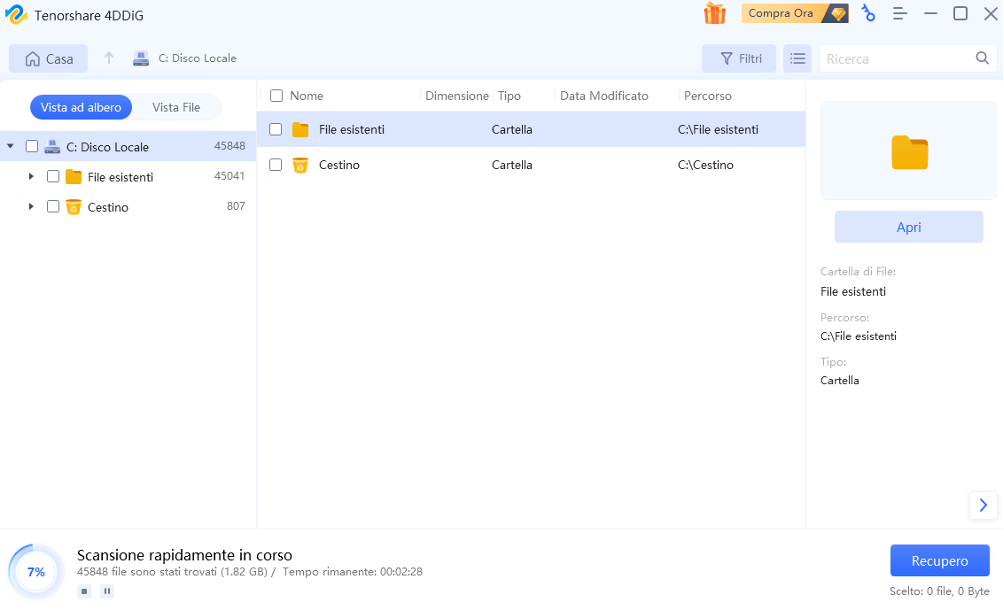Image resolution: width=1004 pixels, height=610 pixels.
Task: Click the Cestino recycle bin icon in tree
Action: 74,207
